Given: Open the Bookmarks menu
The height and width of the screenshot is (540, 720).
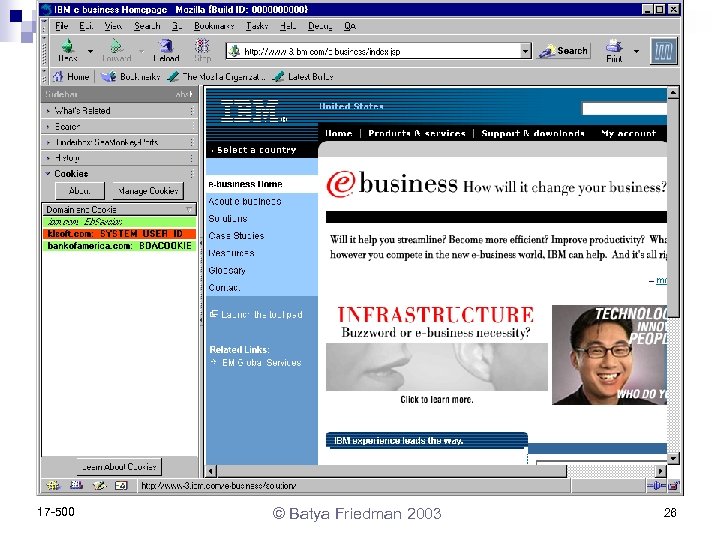Looking at the screenshot, I should (214, 26).
